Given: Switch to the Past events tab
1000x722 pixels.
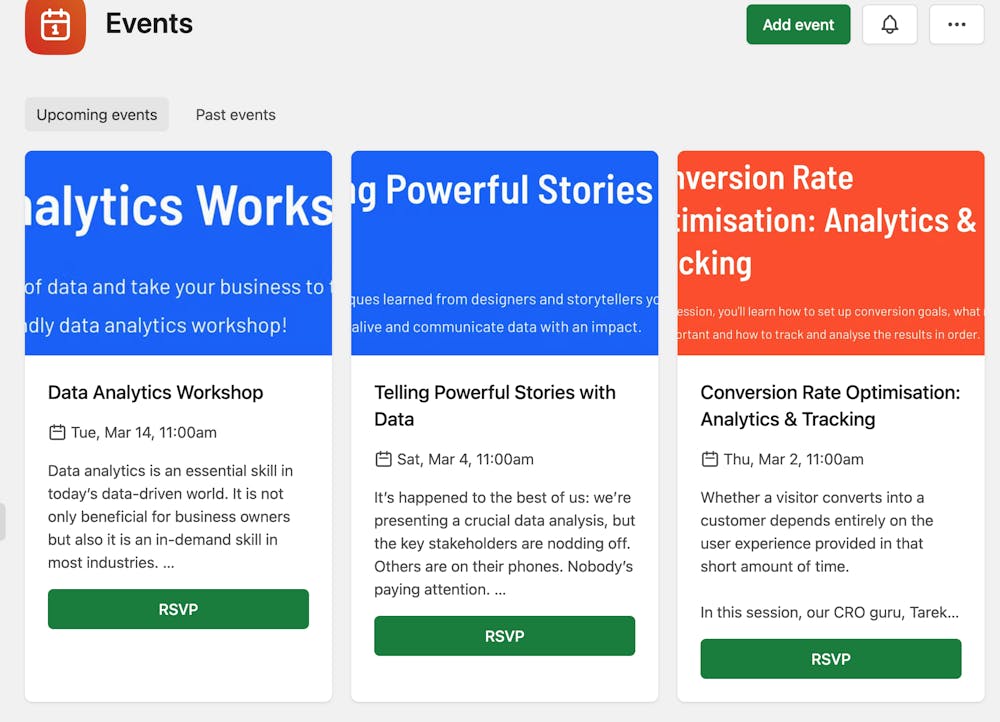Looking at the screenshot, I should coord(235,115).
